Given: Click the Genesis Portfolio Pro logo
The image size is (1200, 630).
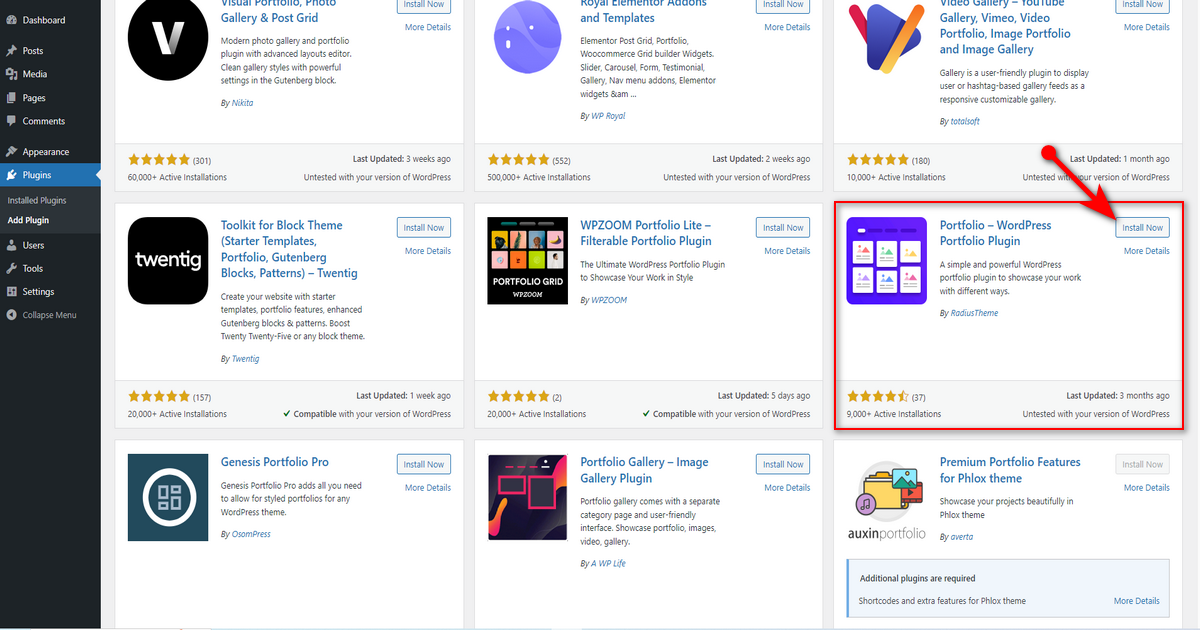Looking at the screenshot, I should [x=168, y=497].
